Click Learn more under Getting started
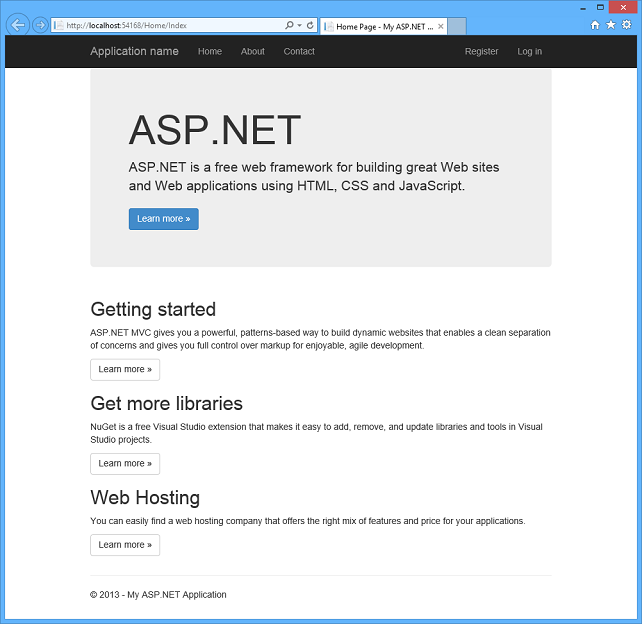 pyautogui.click(x=125, y=369)
